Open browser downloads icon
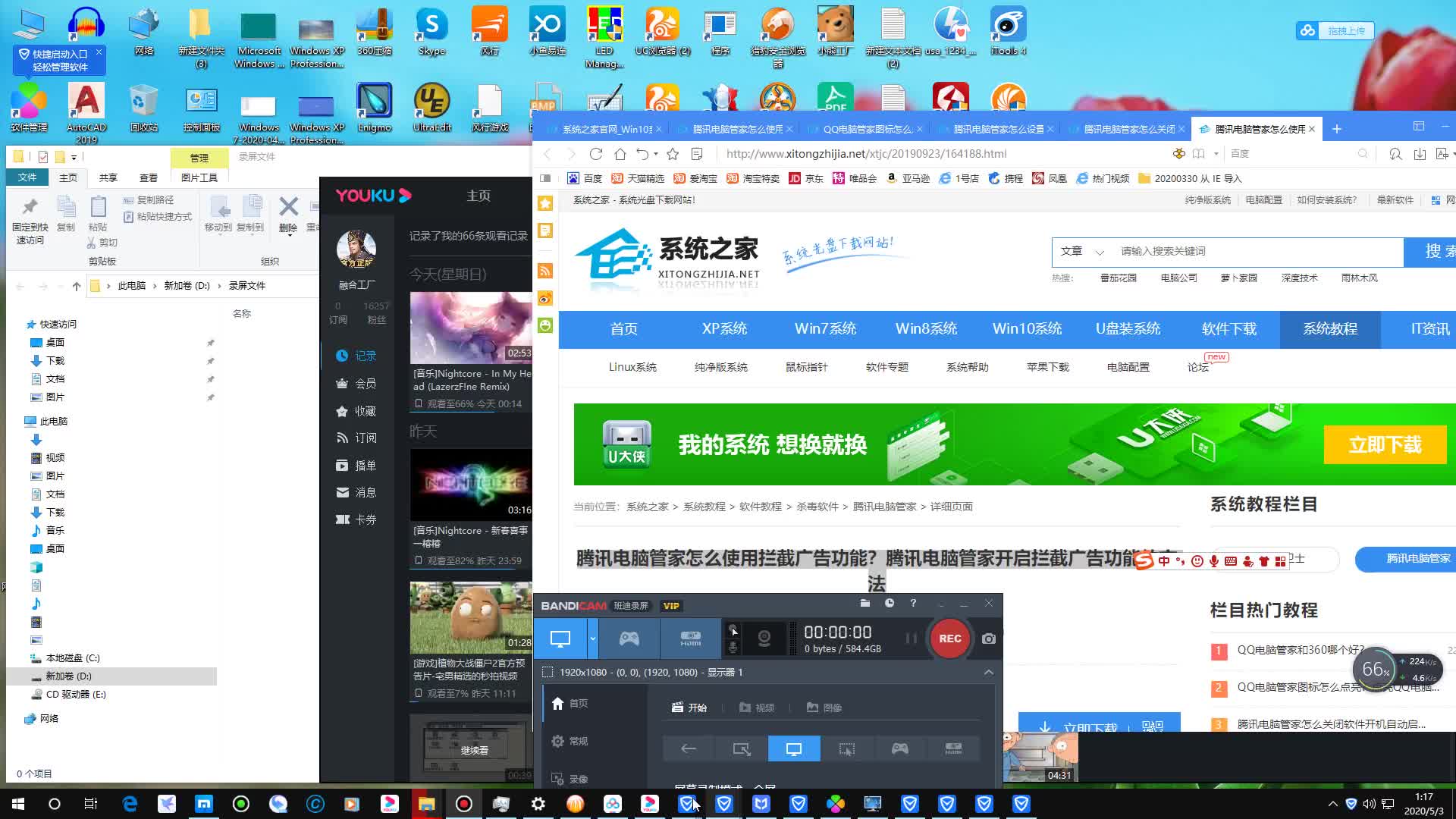Screen dimensions: 1456x819 pyautogui.click(x=1420, y=154)
